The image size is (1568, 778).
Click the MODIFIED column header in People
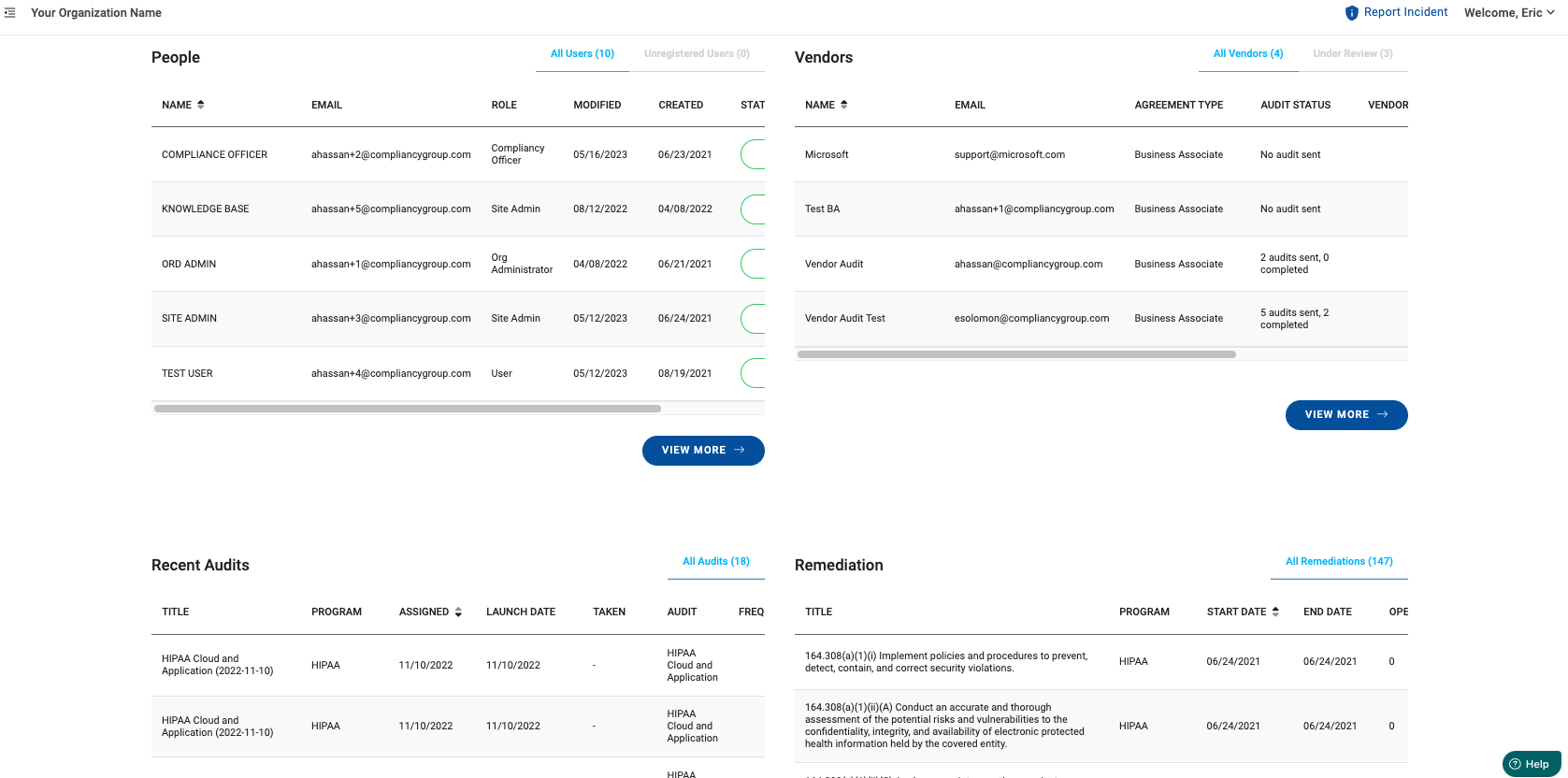[597, 105]
